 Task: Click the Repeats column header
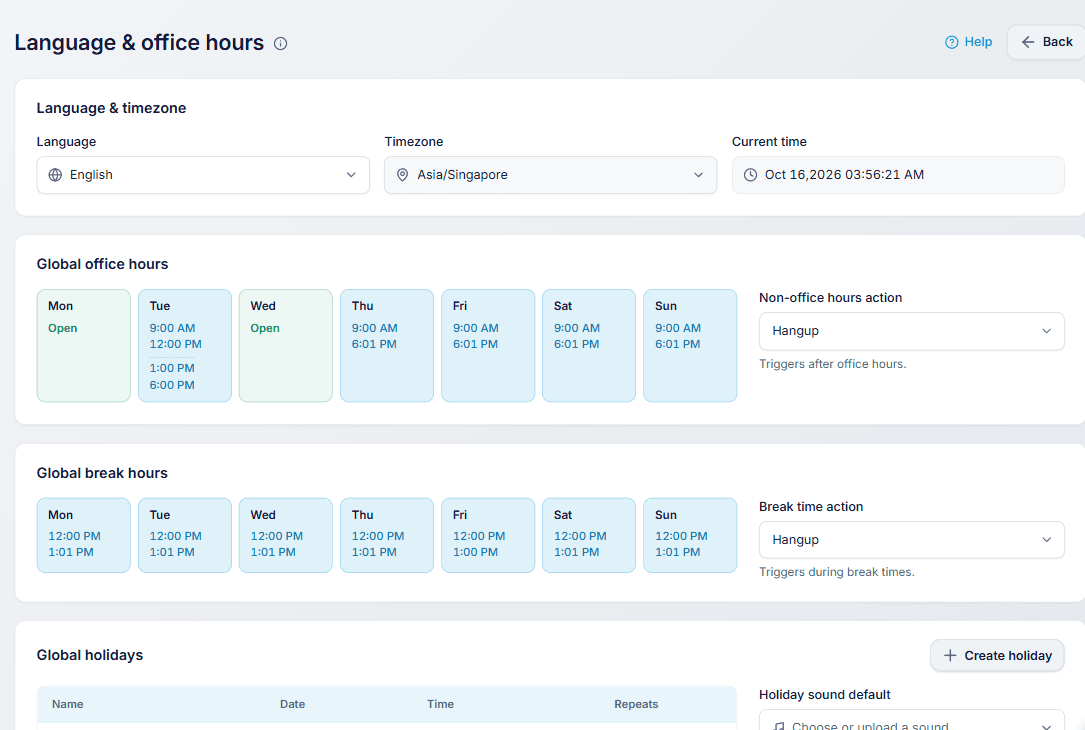[636, 704]
